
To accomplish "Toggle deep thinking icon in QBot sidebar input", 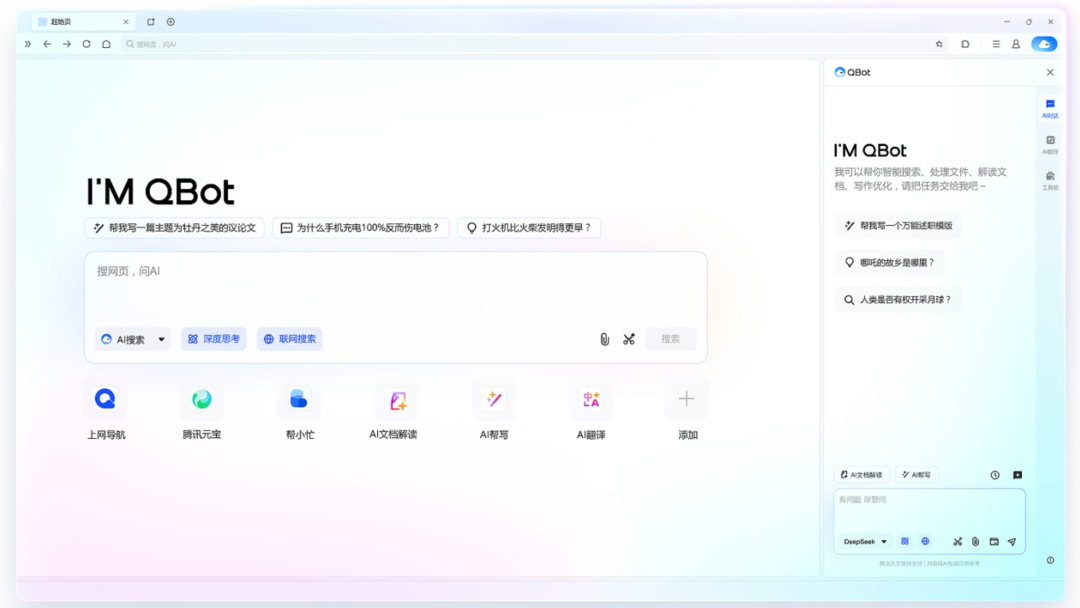I will click(x=905, y=542).
